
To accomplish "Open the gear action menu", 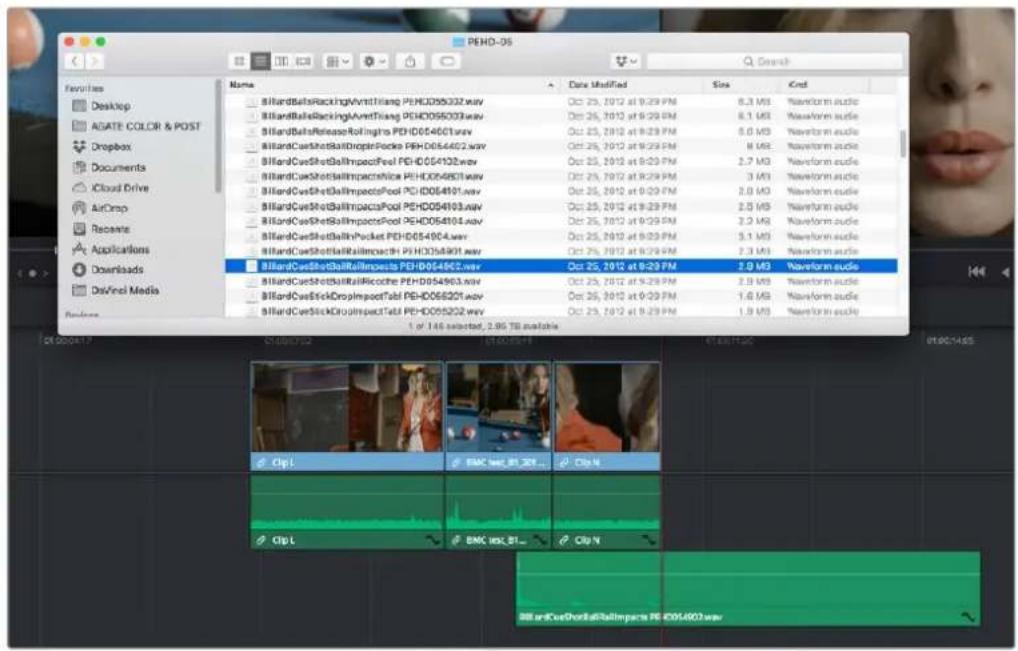I will coord(374,61).
